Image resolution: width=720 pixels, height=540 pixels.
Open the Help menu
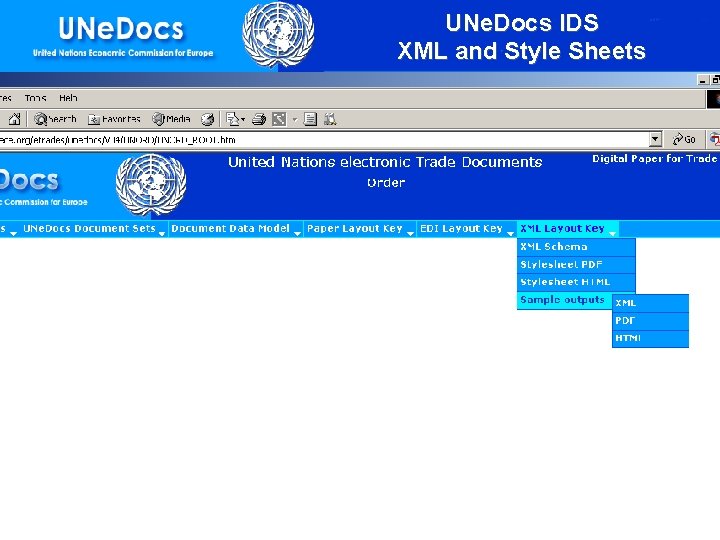pyautogui.click(x=68, y=98)
